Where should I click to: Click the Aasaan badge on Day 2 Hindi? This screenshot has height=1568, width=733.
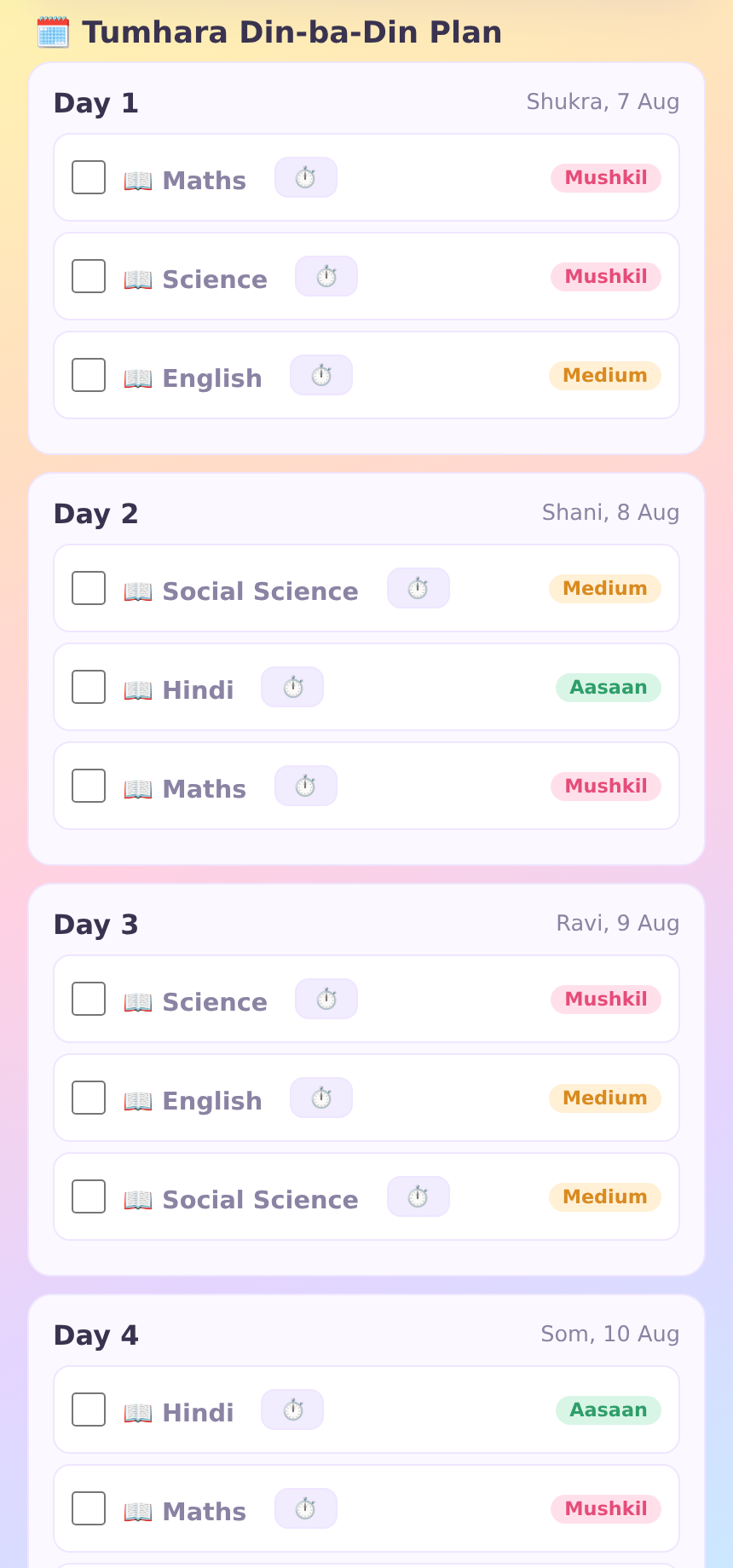[x=609, y=687]
